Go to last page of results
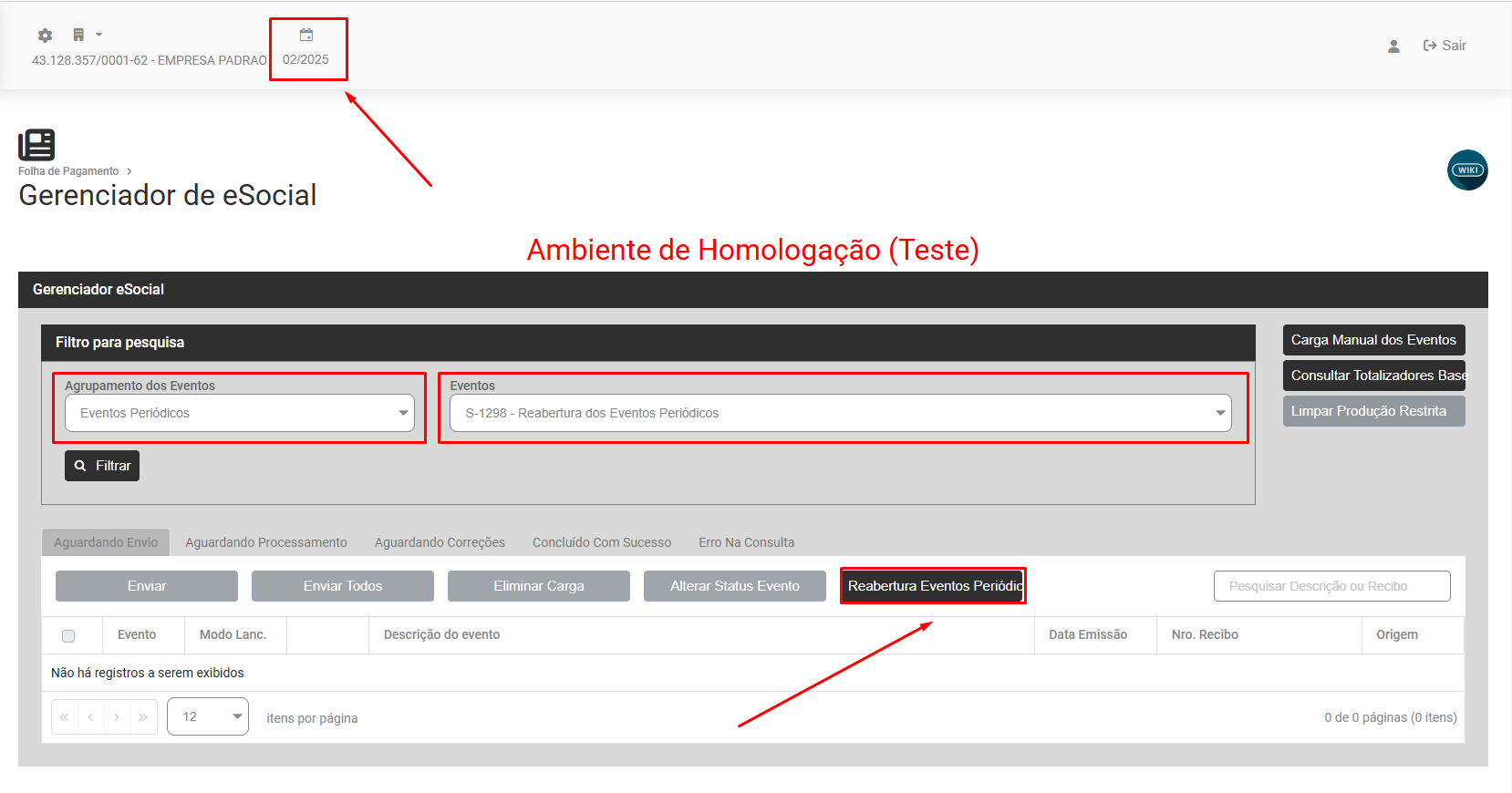The image size is (1512, 793). 143,717
